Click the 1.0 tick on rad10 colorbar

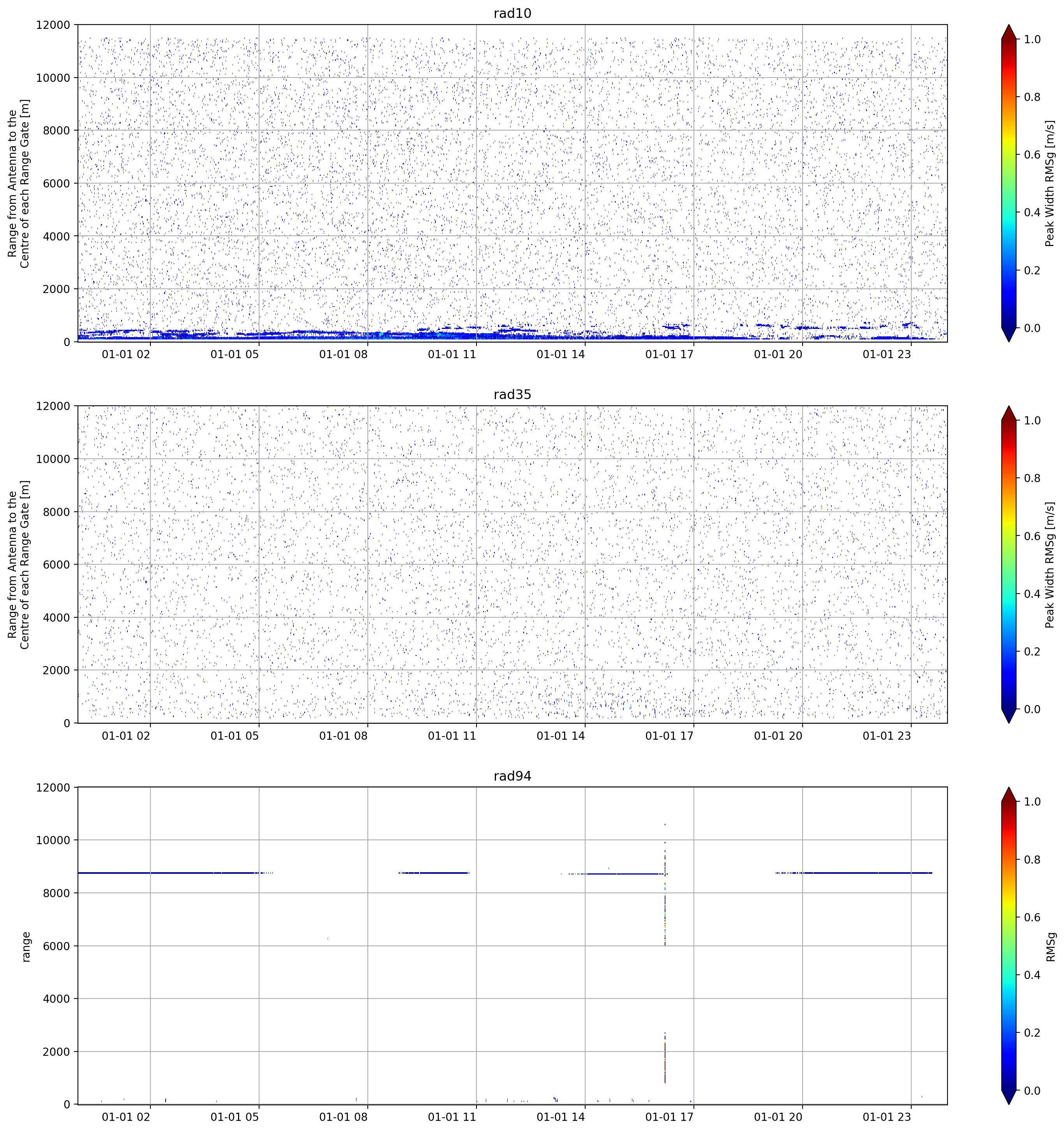1032,39
